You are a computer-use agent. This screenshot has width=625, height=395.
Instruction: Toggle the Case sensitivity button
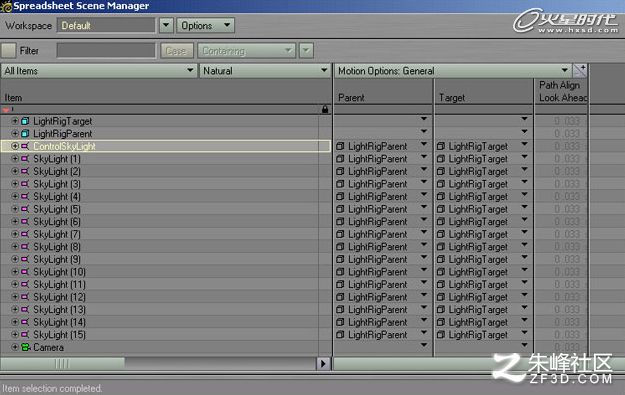(177, 51)
